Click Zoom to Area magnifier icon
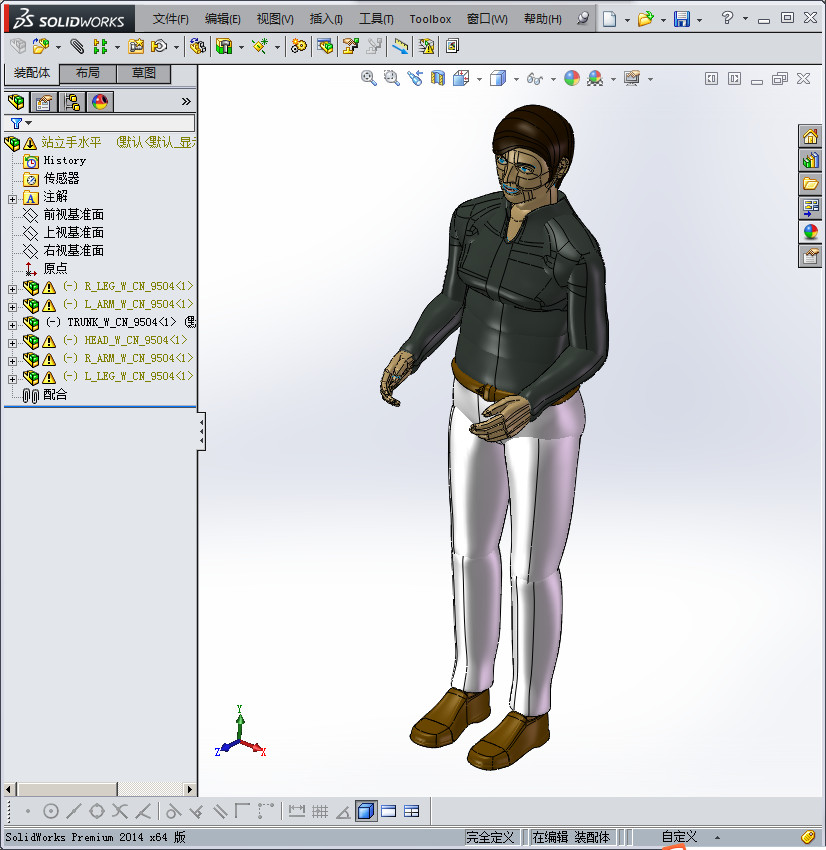The width and height of the screenshot is (826, 850). click(x=392, y=79)
